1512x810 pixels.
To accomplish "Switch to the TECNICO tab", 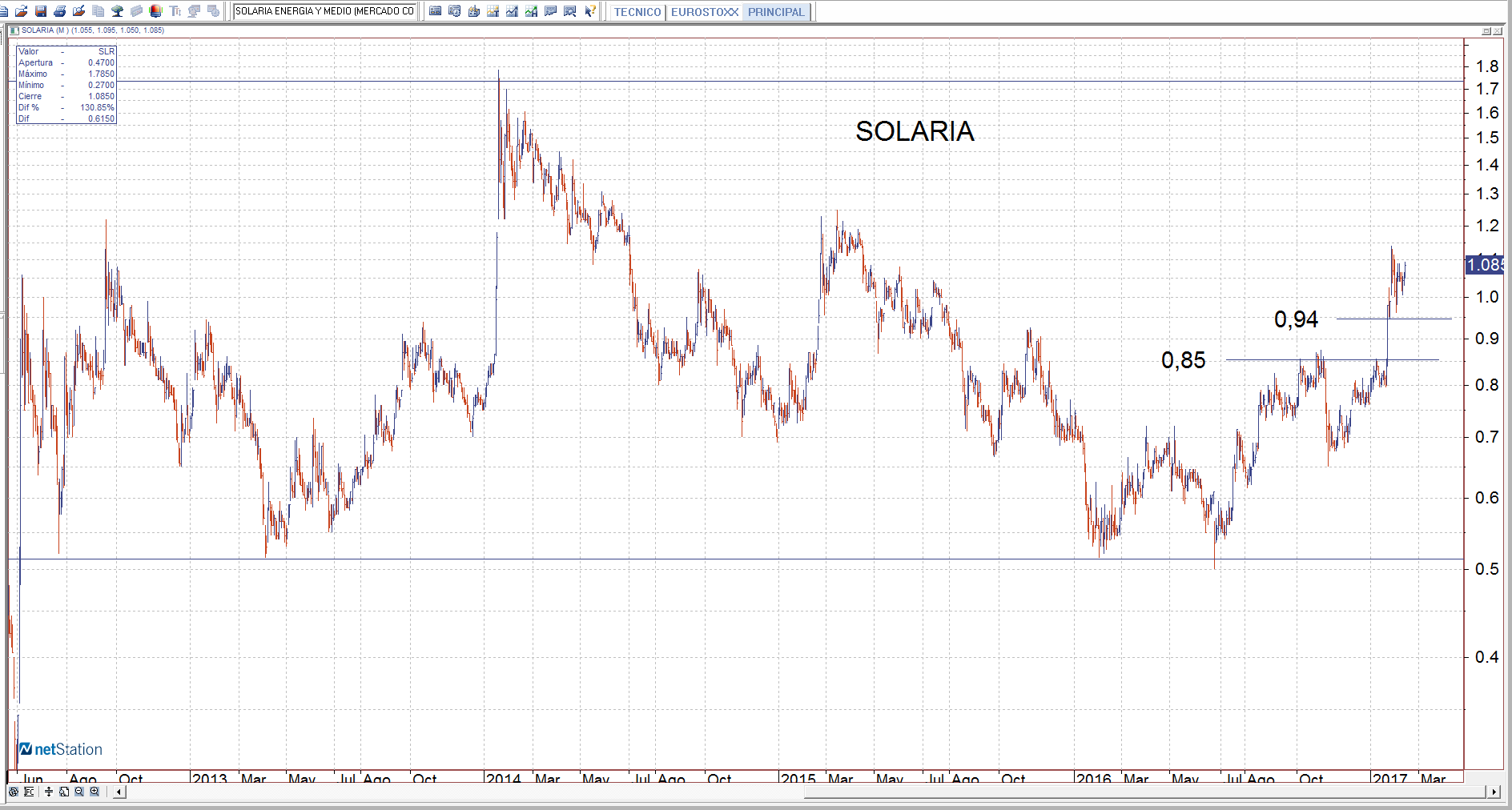I will coord(637,12).
